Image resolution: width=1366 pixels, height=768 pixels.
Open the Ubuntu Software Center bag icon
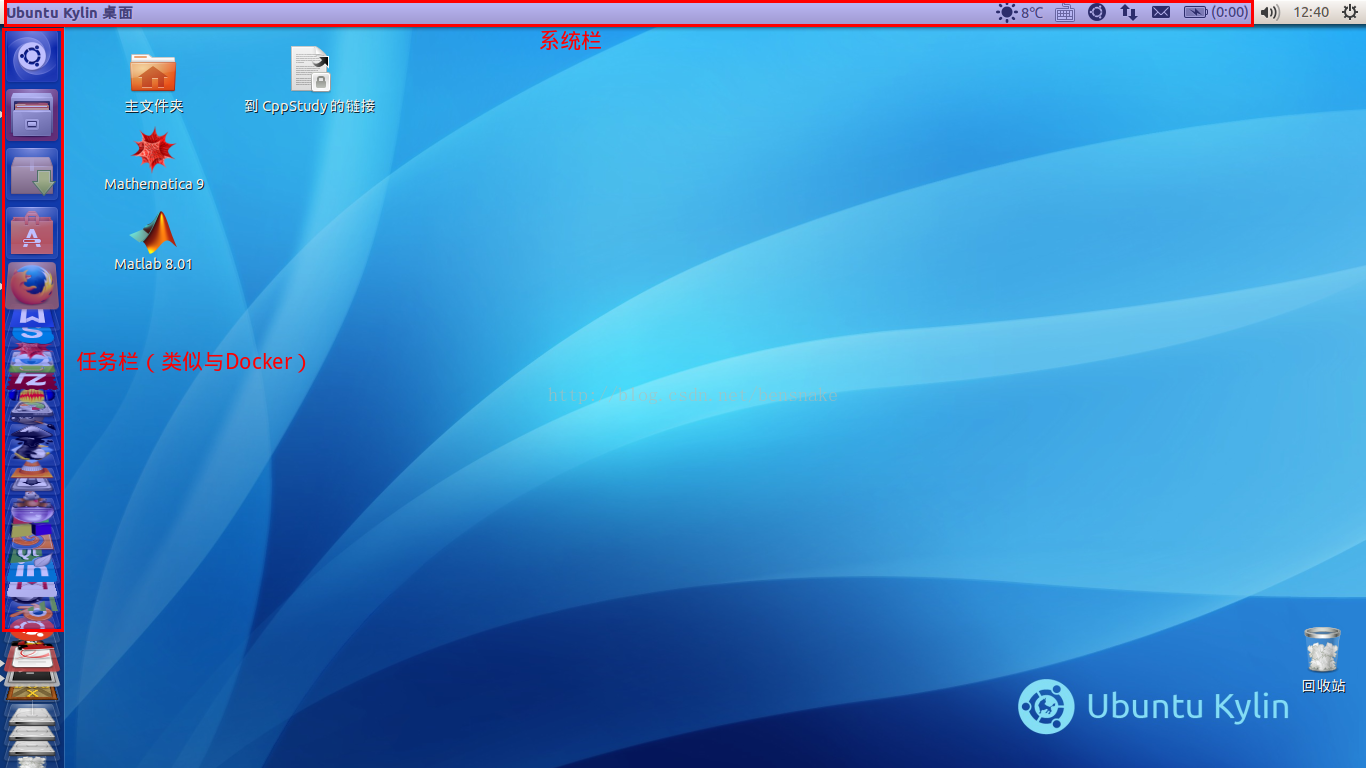click(x=33, y=232)
